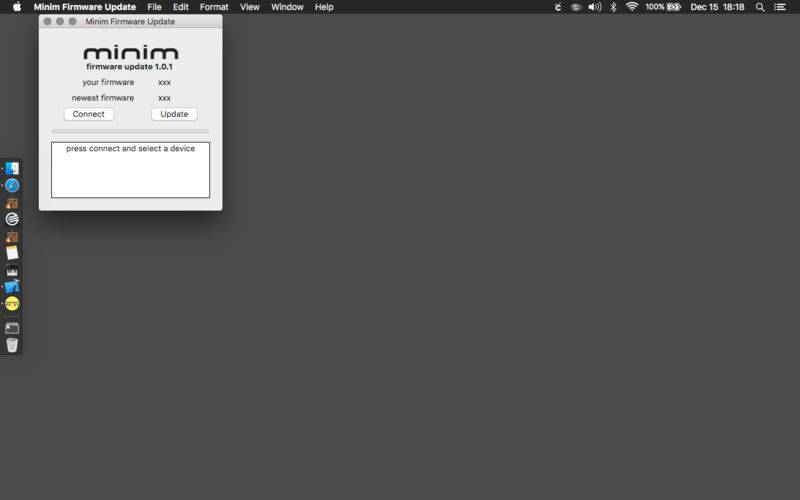The image size is (800, 500).
Task: Open the Wi-Fi menu bar icon
Action: [632, 7]
